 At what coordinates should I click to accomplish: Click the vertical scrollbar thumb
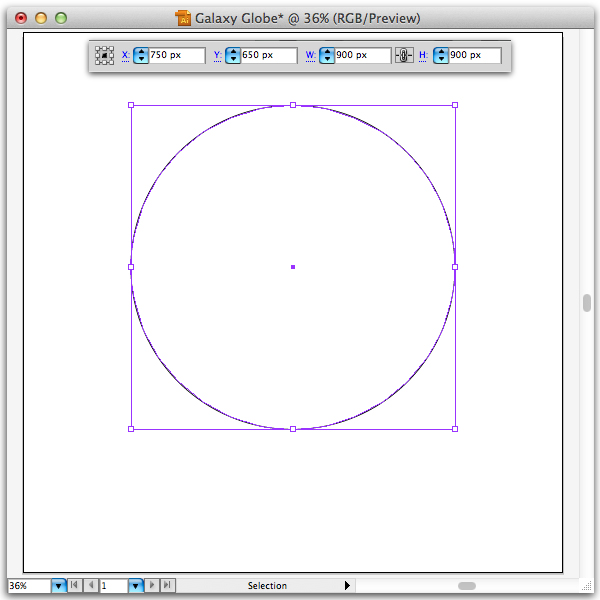(587, 303)
